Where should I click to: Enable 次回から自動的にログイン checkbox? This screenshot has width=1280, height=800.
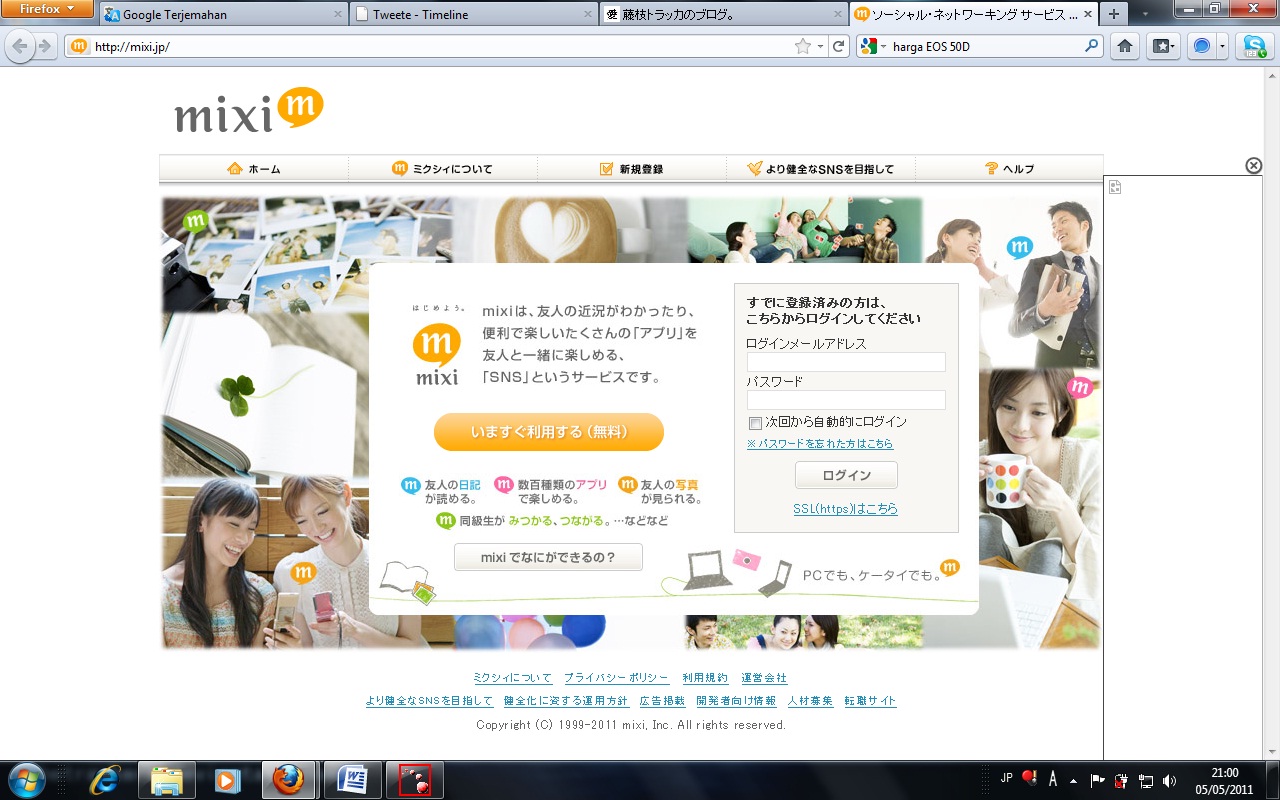[755, 423]
